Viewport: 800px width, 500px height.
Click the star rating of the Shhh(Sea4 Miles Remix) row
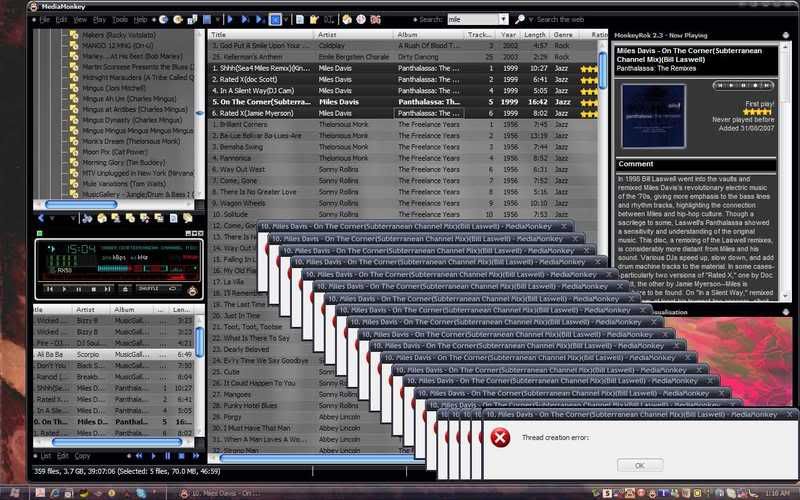click(589, 69)
